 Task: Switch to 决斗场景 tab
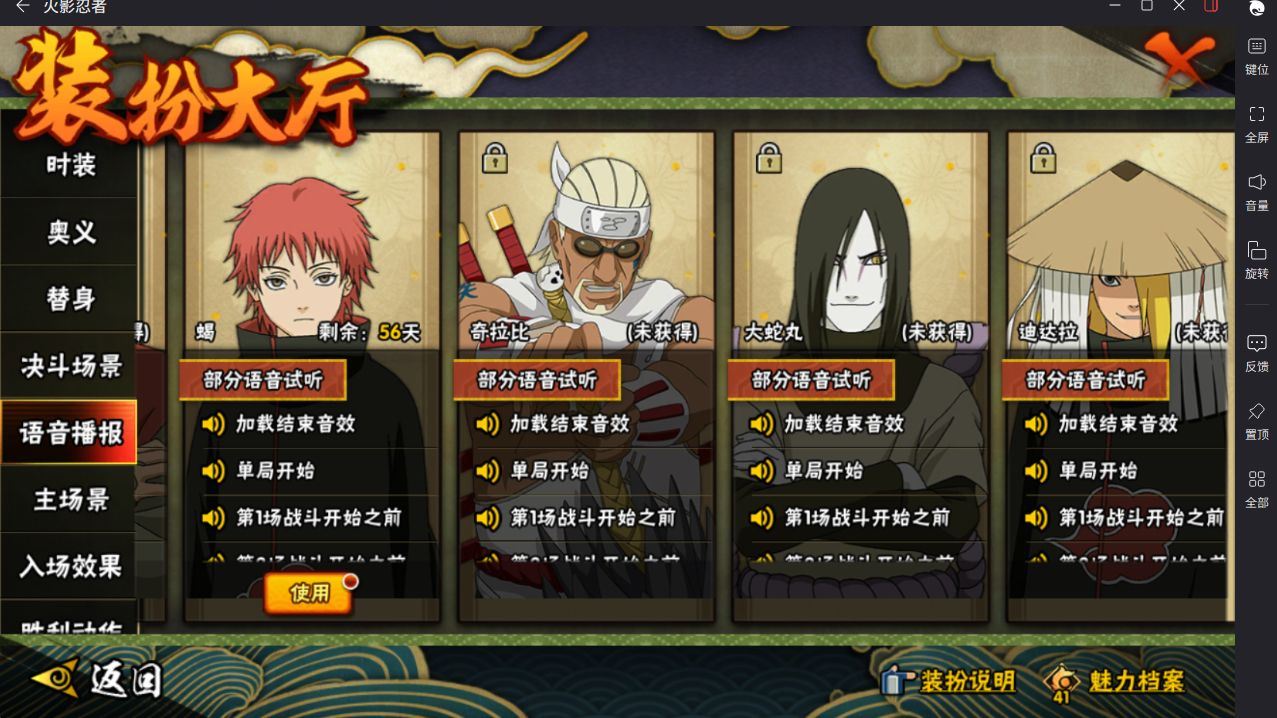click(x=69, y=366)
